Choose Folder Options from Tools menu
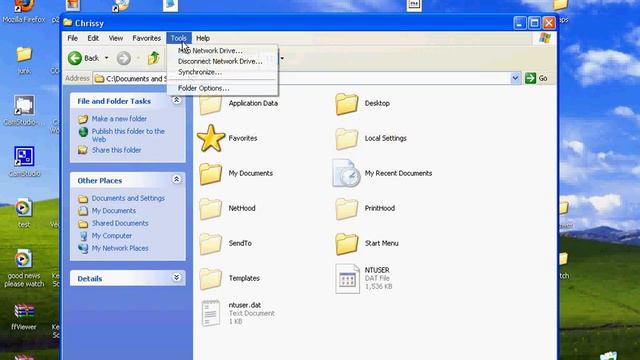Viewport: 640px width, 360px height. click(222, 88)
